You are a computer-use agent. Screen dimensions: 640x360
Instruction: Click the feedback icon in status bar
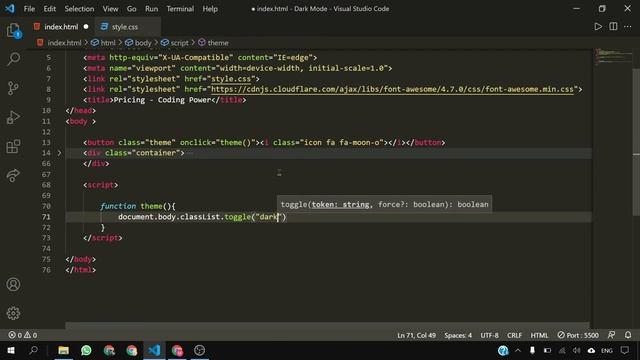611,335
